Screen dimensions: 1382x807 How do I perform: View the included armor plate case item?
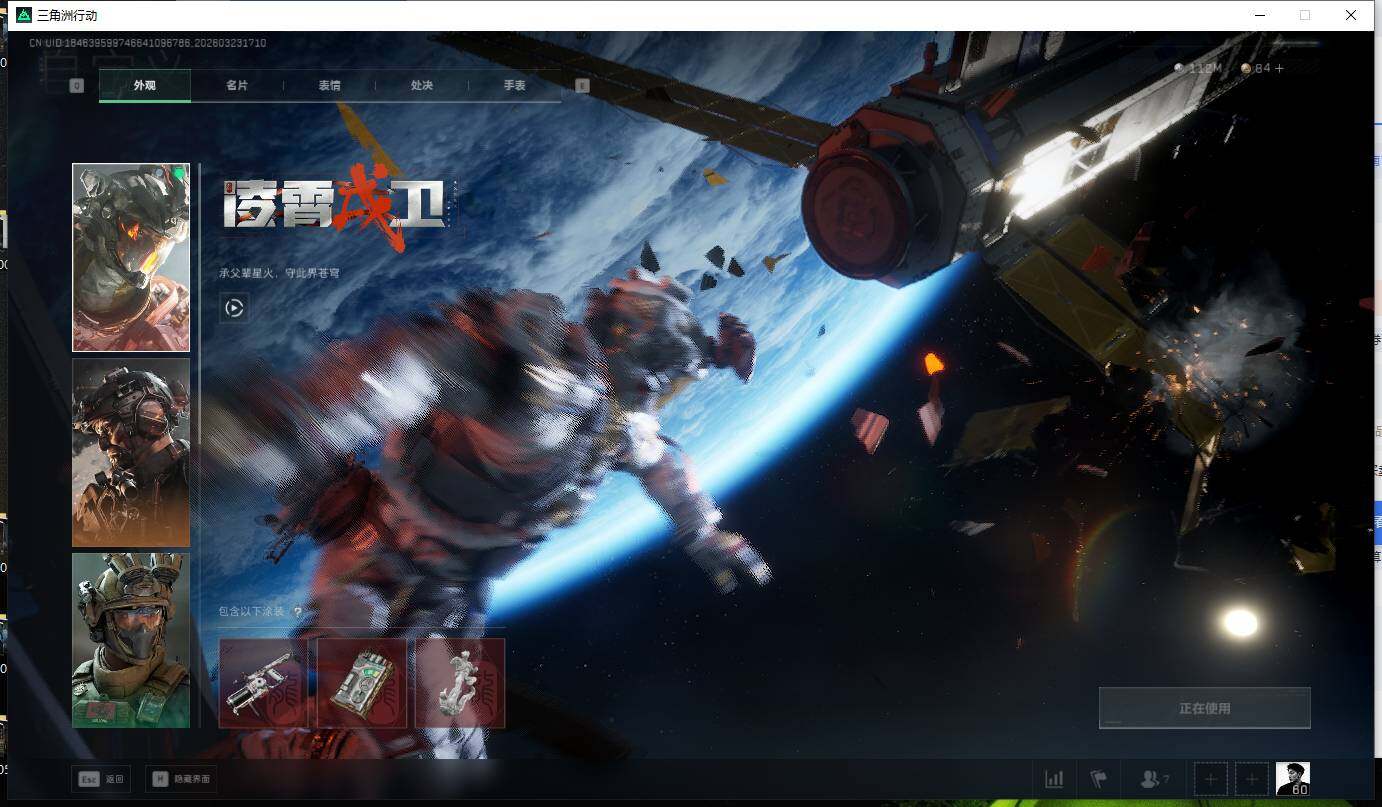coord(362,683)
